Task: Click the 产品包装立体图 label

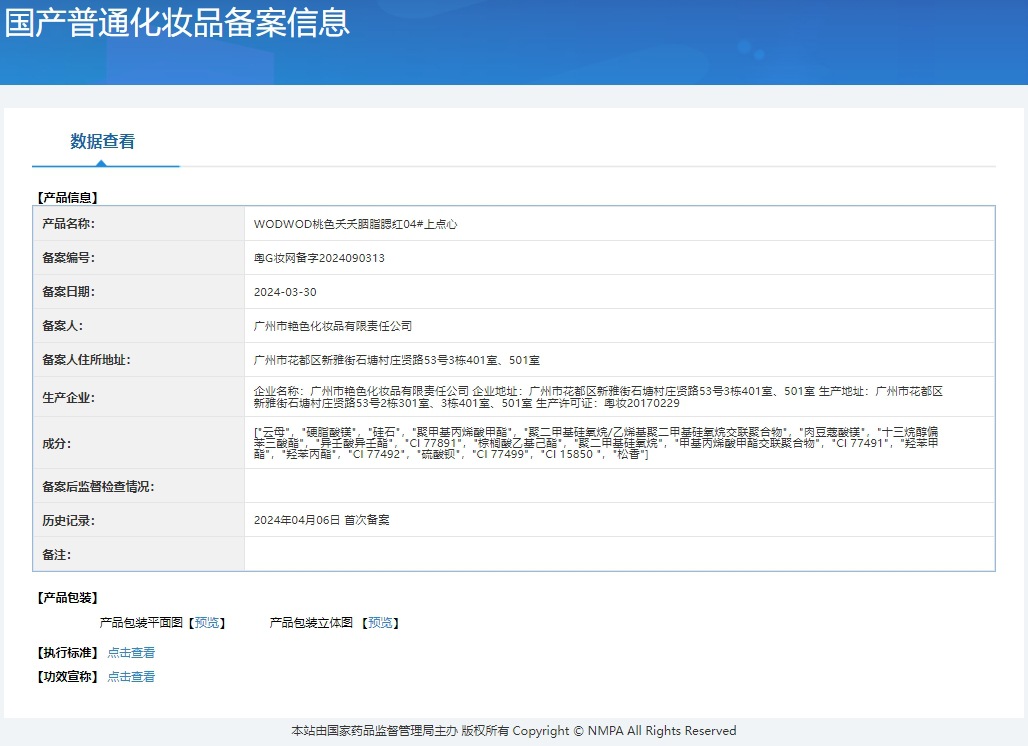Action: tap(311, 623)
